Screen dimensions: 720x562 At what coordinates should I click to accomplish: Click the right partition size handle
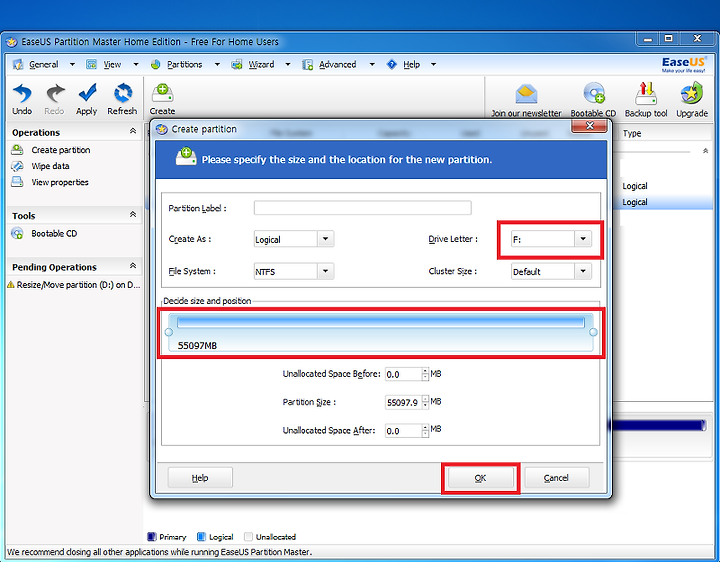click(593, 332)
